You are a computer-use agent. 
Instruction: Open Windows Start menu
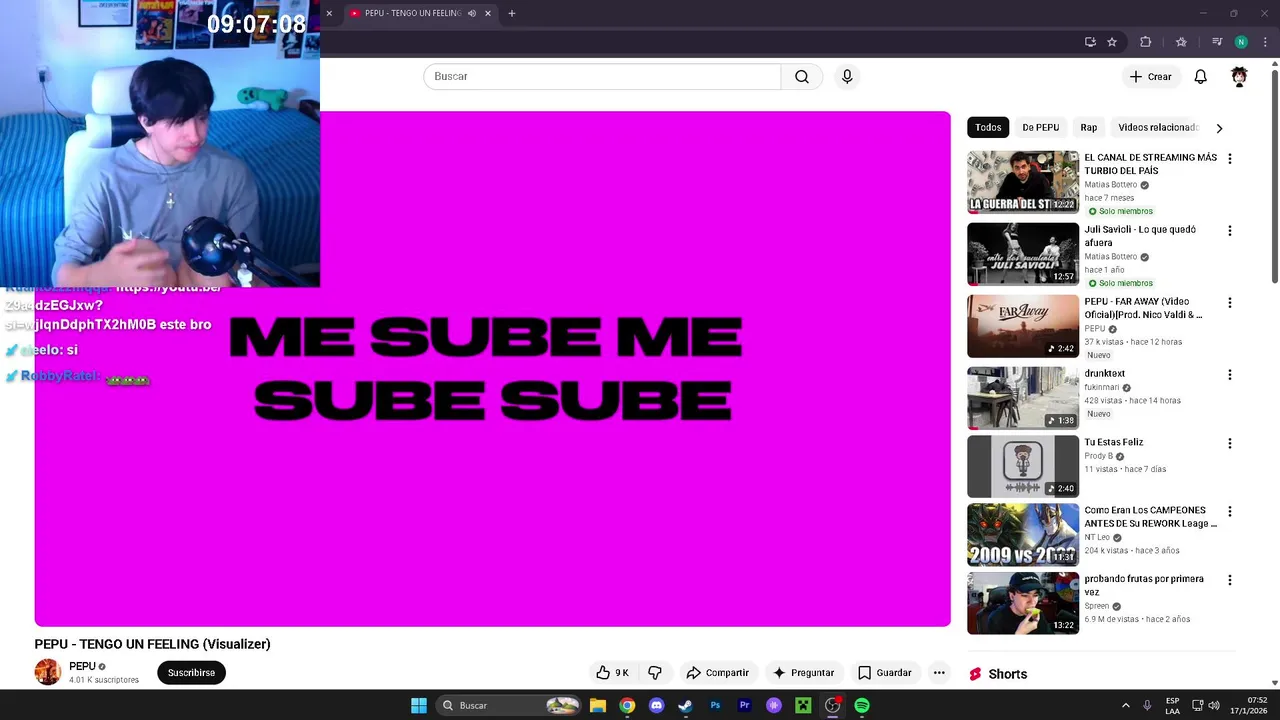[x=419, y=706]
